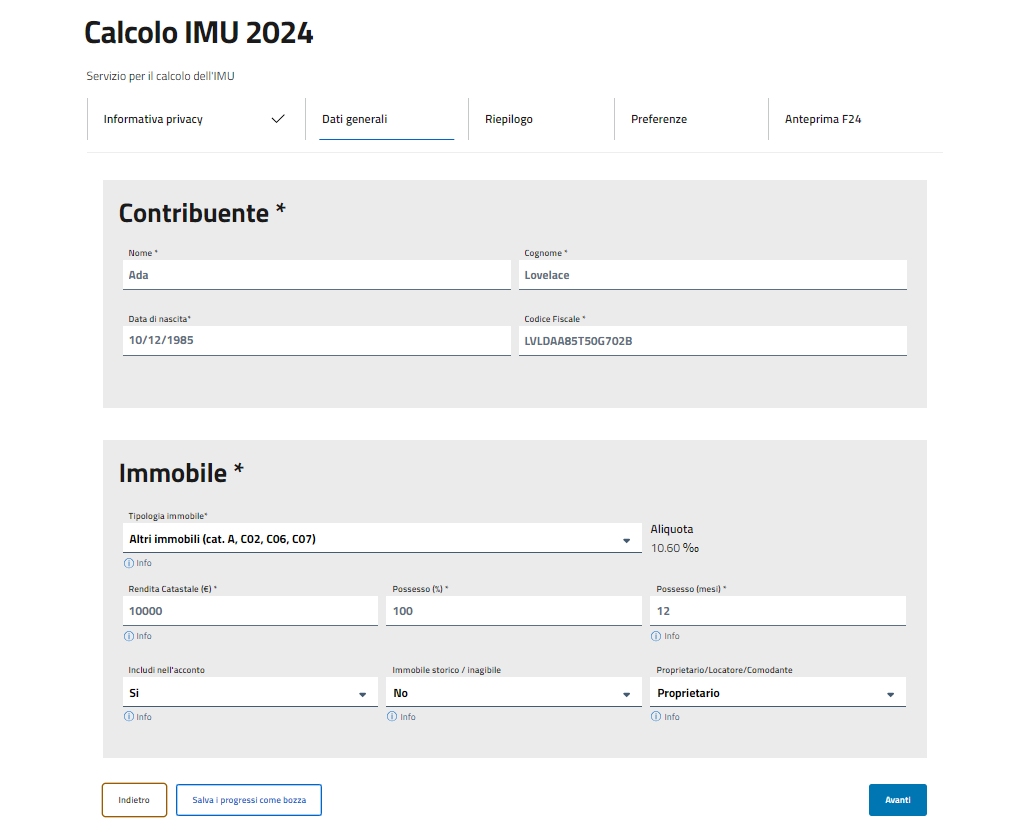Click Info icon under Rendita Catastale

[x=128, y=636]
